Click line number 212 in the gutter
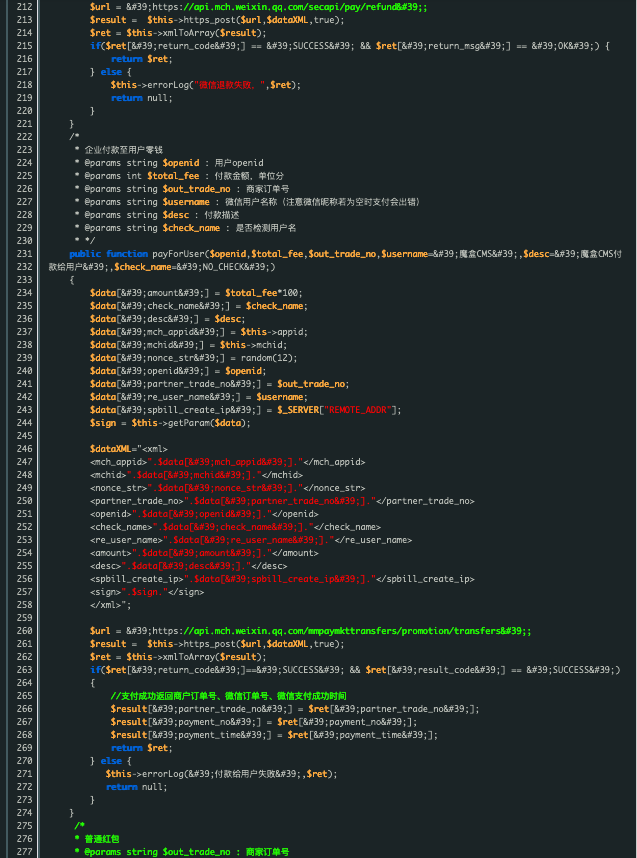This screenshot has width=637, height=858. click(25, 7)
